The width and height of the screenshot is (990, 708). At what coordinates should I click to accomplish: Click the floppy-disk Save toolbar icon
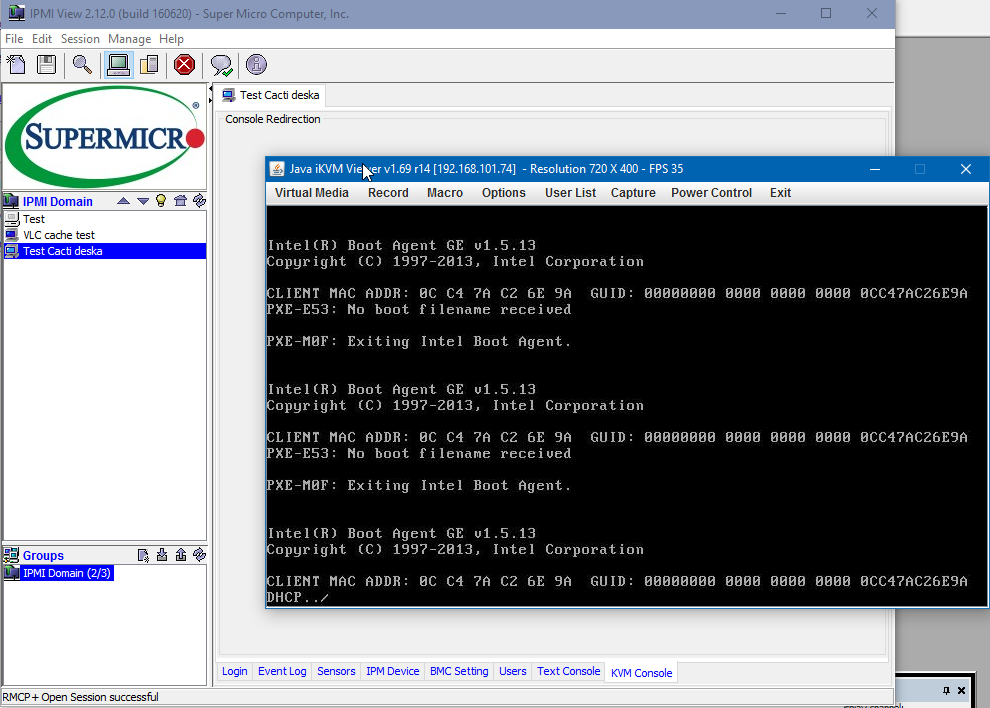click(x=46, y=64)
